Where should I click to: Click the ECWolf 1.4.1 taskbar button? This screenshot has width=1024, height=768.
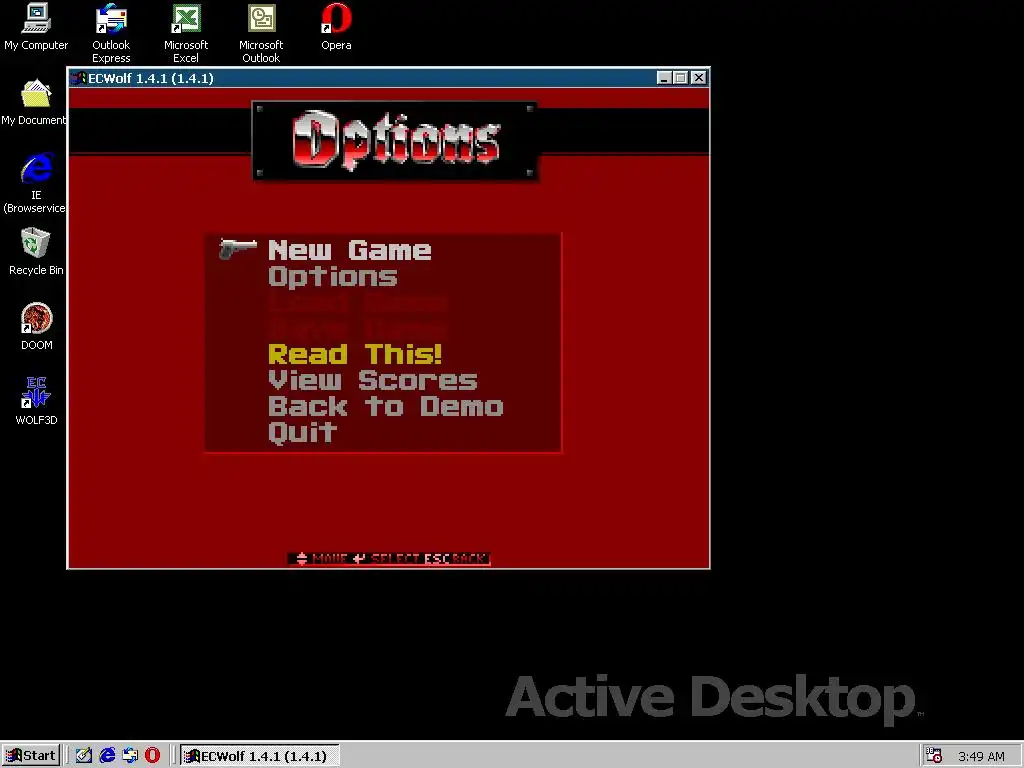pos(259,756)
